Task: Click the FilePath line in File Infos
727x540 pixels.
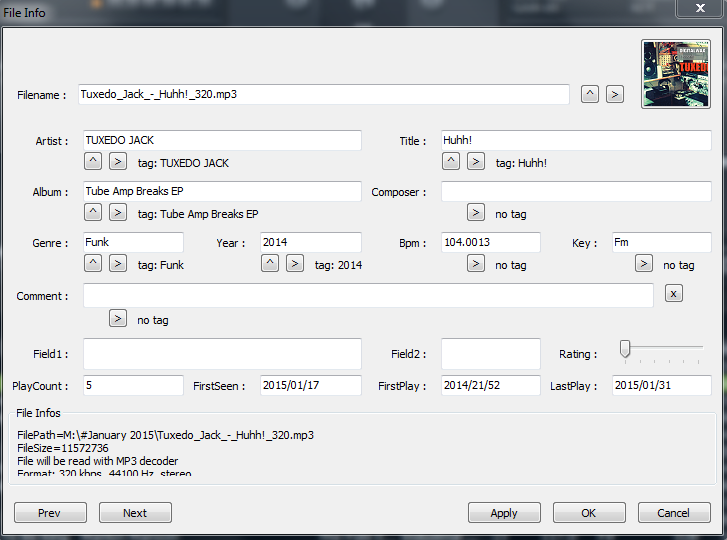Action: coord(166,435)
